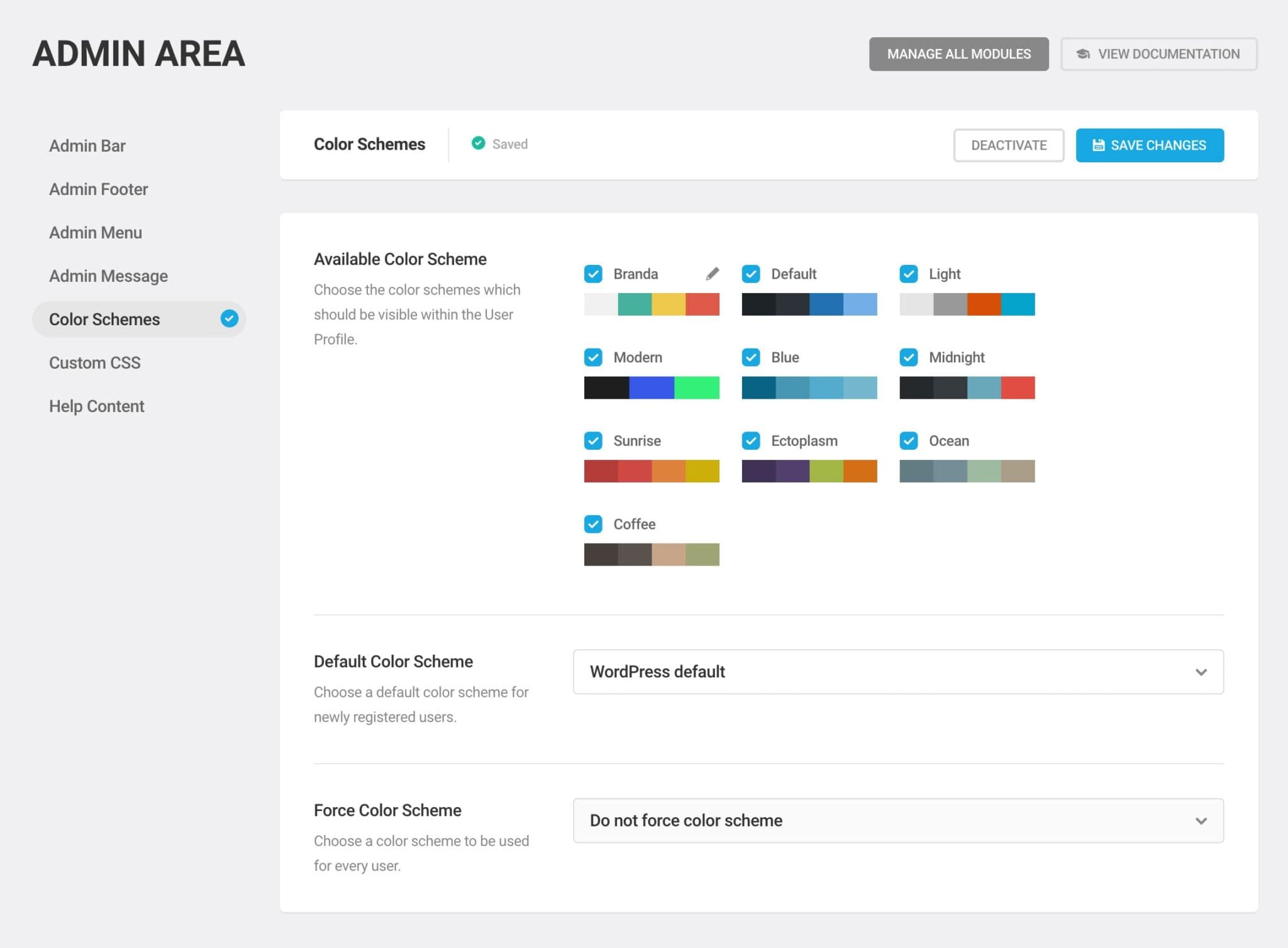This screenshot has height=948, width=1288.
Task: Click the blue checkmark icon on Color Schemes
Action: click(x=230, y=319)
